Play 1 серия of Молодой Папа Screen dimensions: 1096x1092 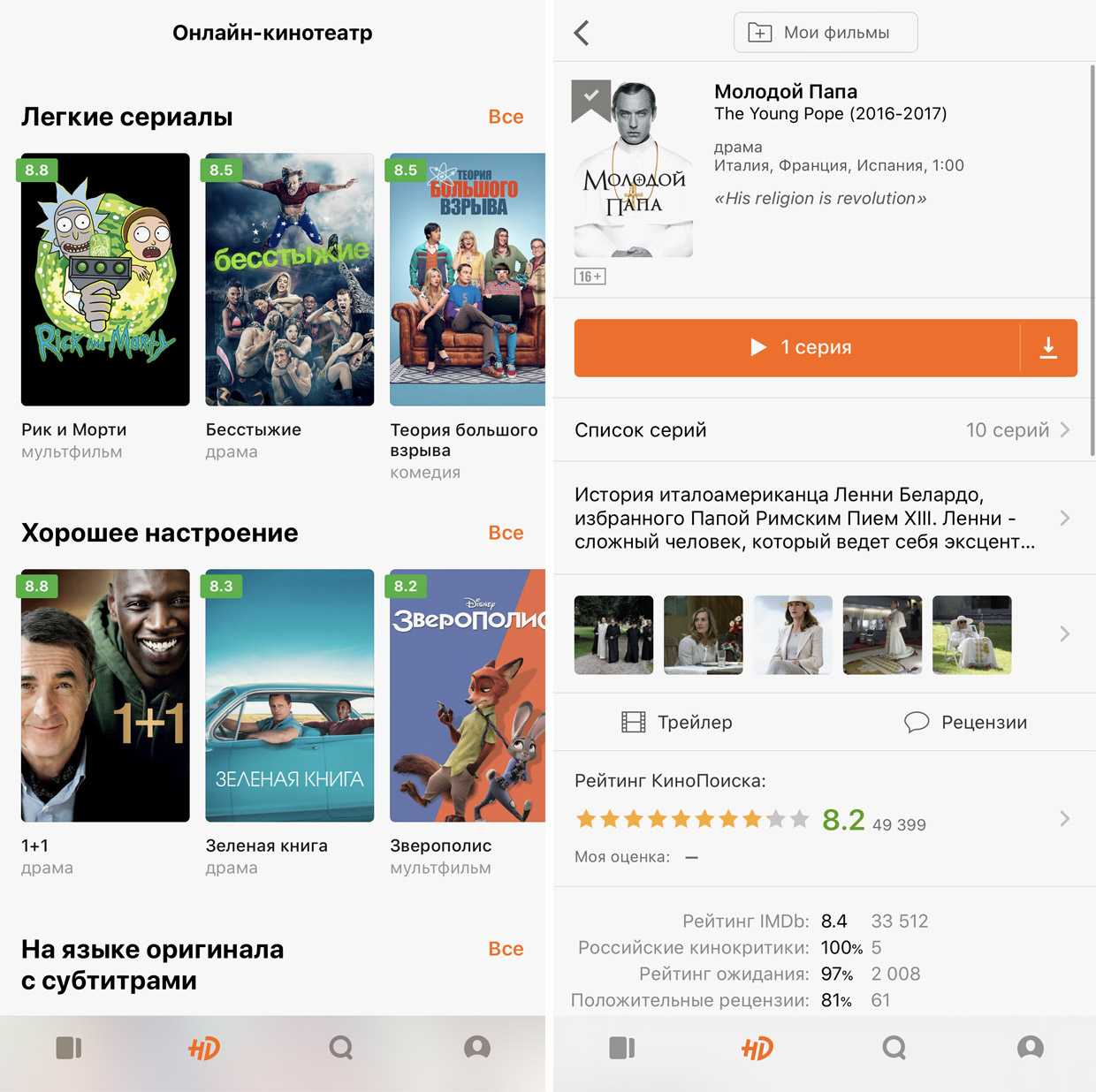[797, 348]
